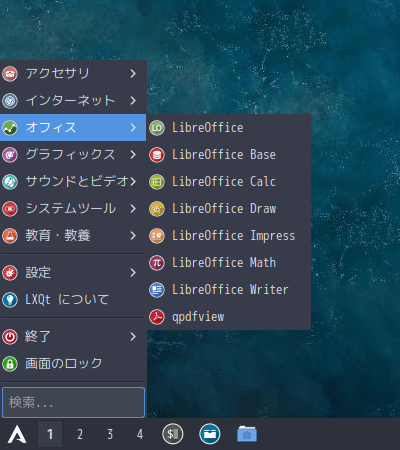Launch LibreOffice Writer from submenu text

230,290
